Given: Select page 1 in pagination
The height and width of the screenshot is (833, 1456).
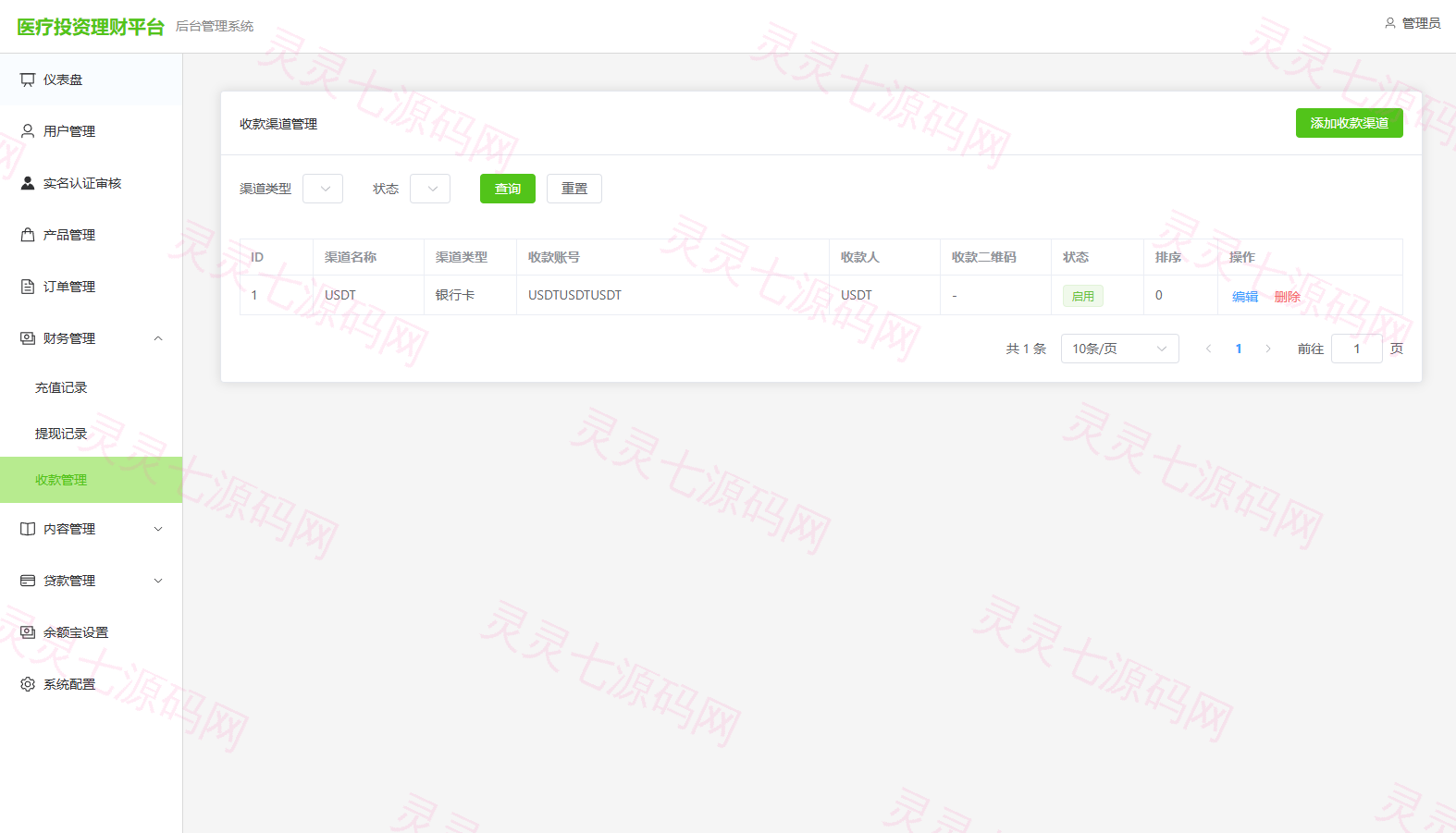Looking at the screenshot, I should (x=1239, y=349).
